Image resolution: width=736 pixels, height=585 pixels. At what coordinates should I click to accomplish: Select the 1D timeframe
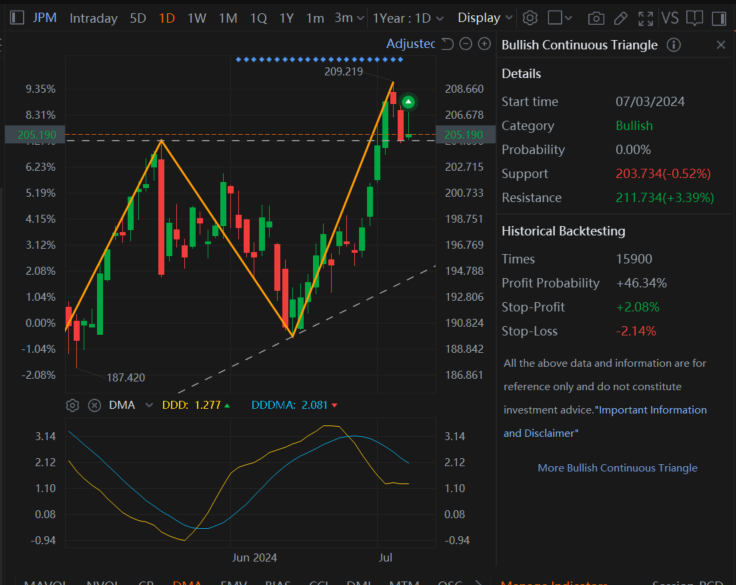point(167,18)
